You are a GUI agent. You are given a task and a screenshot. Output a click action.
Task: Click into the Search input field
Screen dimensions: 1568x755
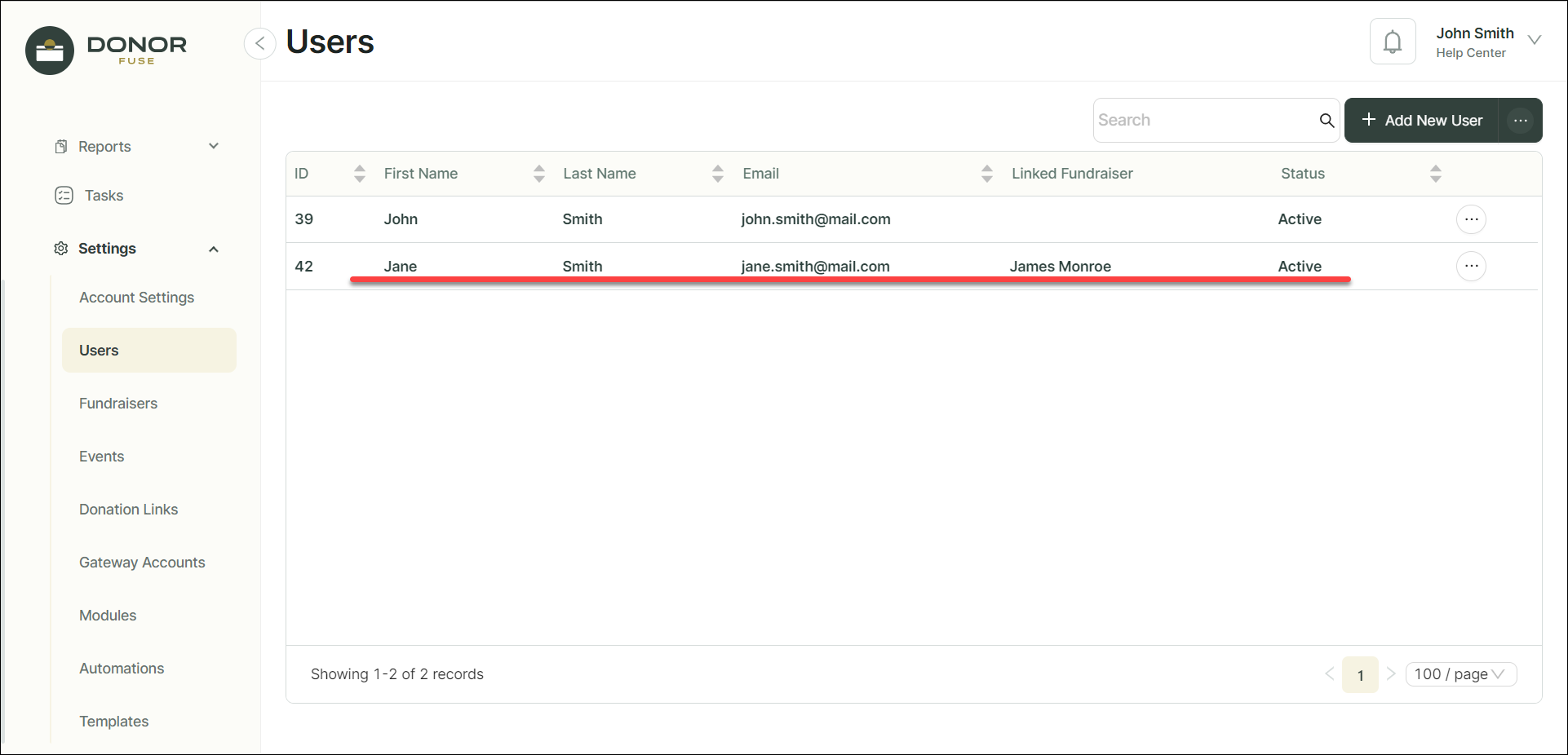pyautogui.click(x=1203, y=121)
